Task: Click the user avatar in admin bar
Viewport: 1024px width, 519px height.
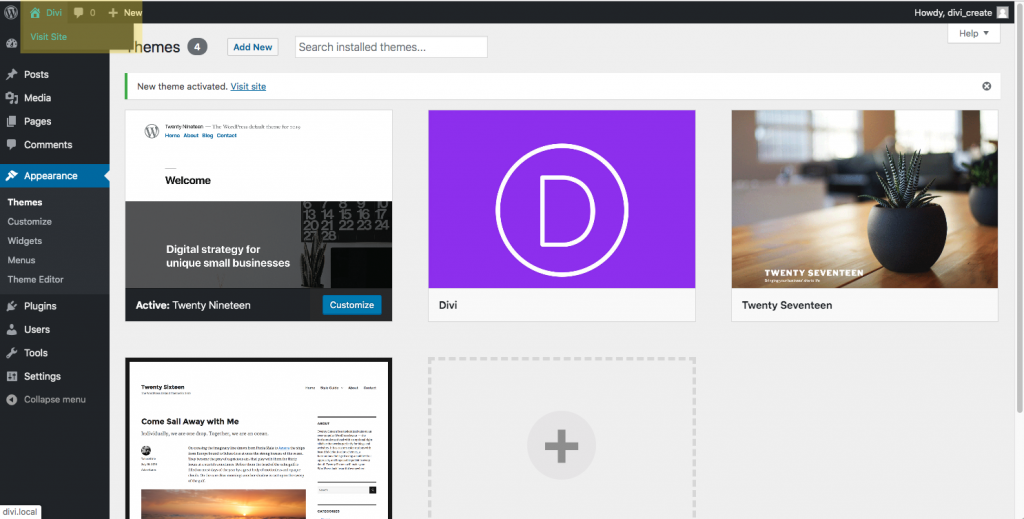Action: coord(1002,12)
